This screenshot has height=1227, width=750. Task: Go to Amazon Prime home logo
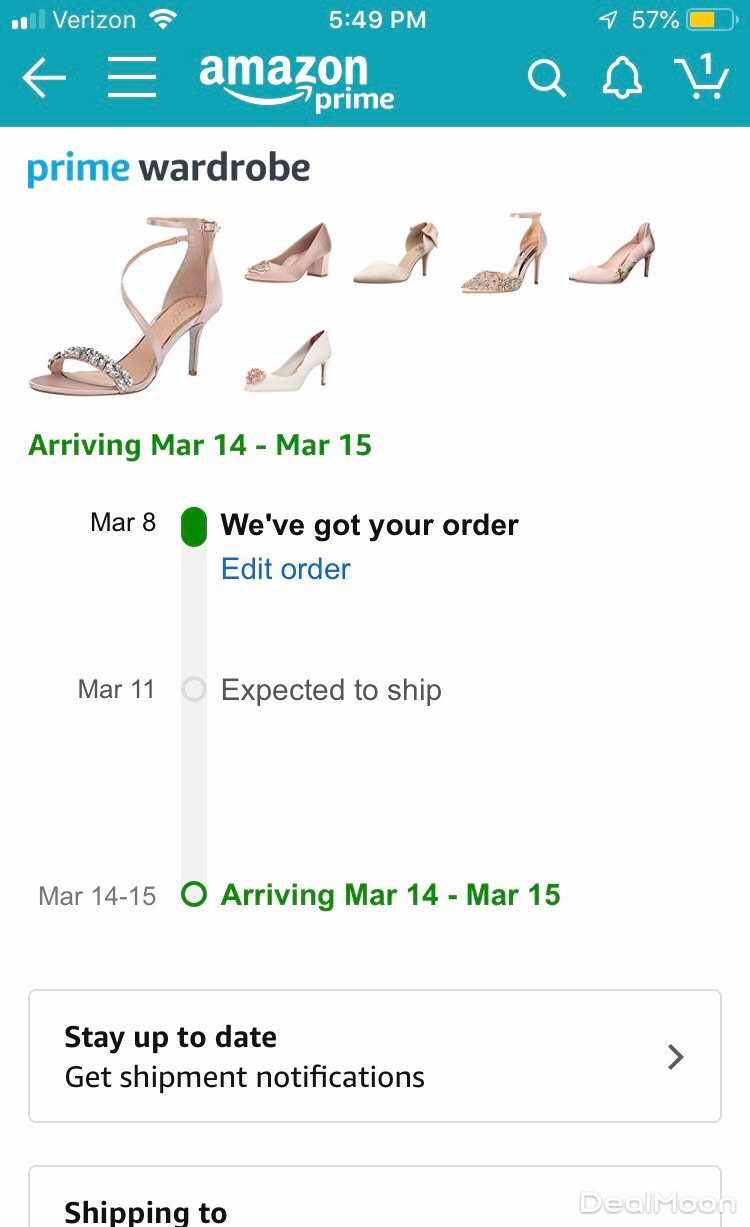pyautogui.click(x=296, y=82)
